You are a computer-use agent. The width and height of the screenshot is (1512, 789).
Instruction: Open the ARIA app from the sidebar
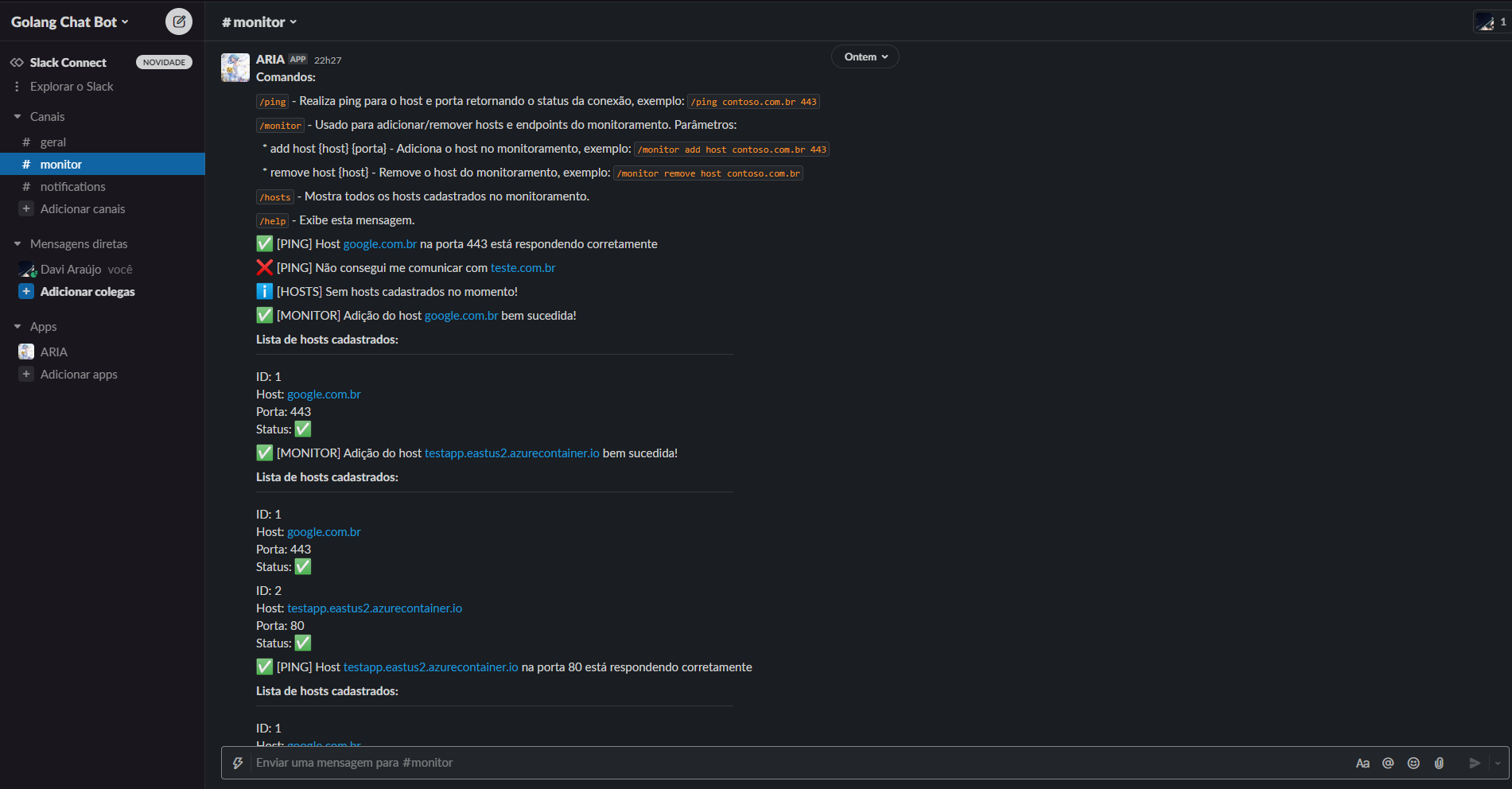(x=52, y=352)
